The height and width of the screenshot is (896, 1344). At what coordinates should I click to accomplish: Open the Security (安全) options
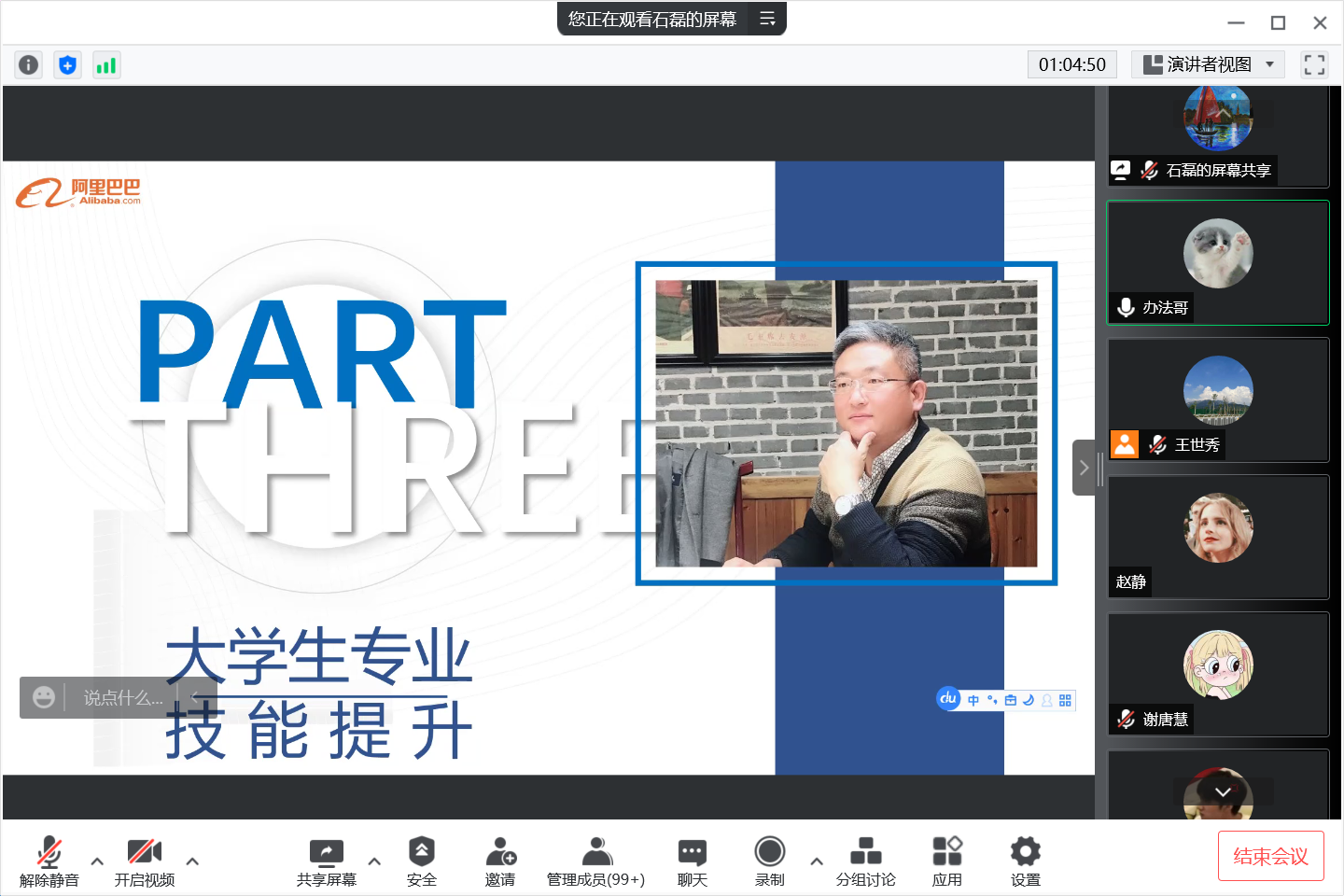(421, 861)
